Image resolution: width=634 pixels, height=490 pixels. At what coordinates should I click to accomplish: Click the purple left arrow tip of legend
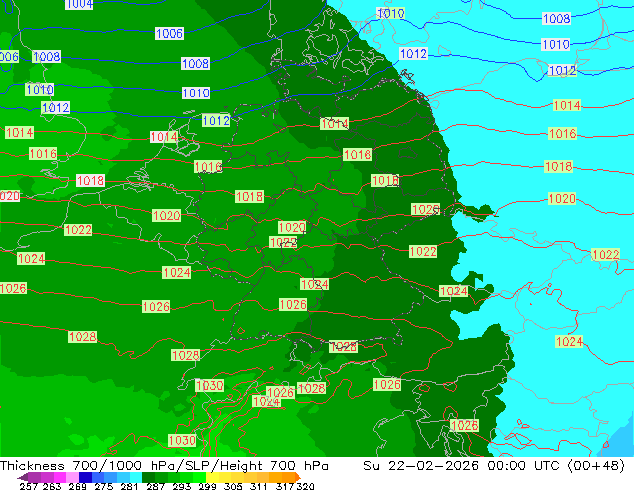22,477
